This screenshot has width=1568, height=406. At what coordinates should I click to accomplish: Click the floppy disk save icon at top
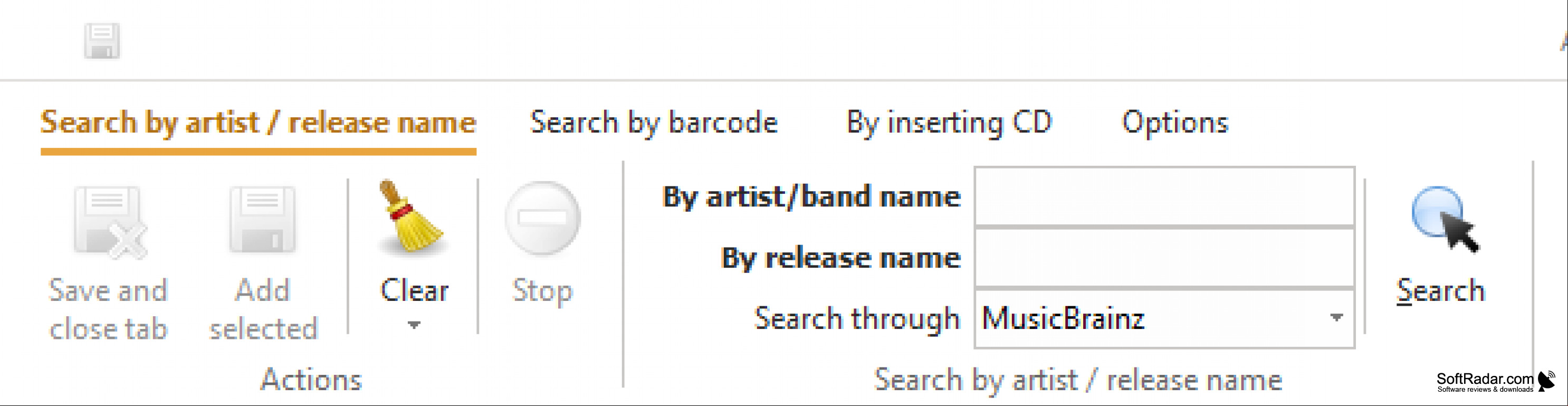(102, 41)
